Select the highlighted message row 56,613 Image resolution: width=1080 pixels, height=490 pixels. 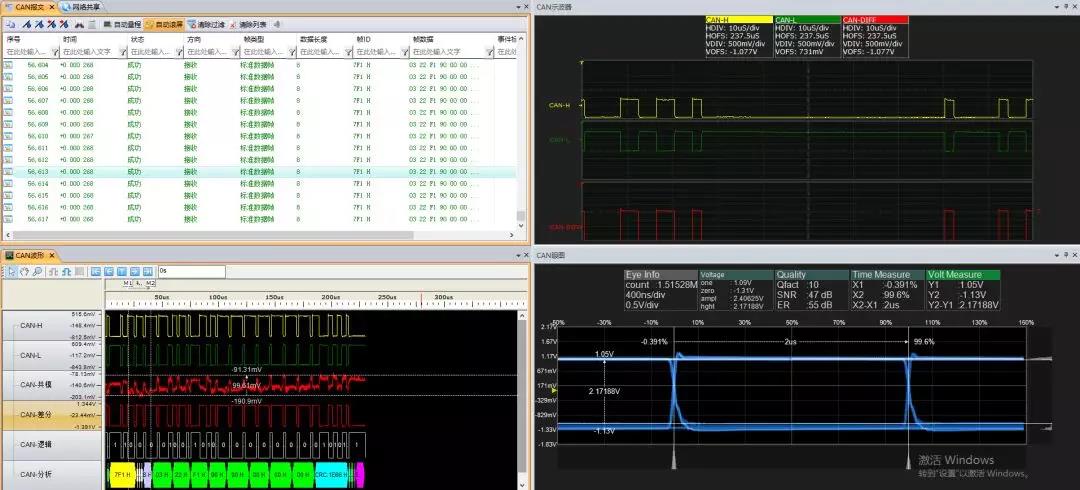tap(259, 172)
